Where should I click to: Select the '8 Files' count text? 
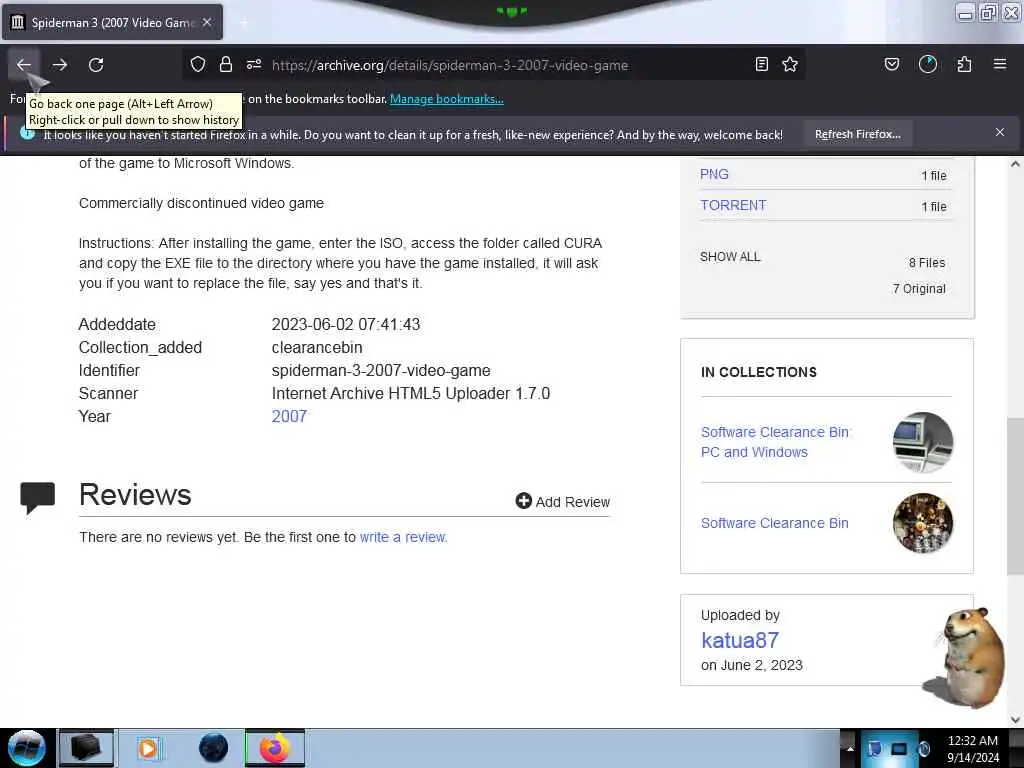(927, 263)
